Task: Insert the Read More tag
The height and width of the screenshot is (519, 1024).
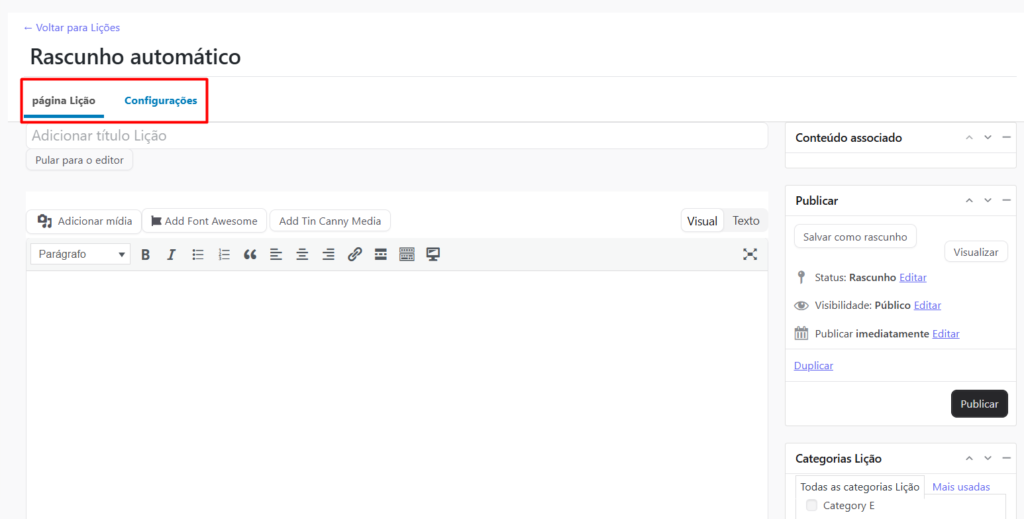Action: coord(381,255)
